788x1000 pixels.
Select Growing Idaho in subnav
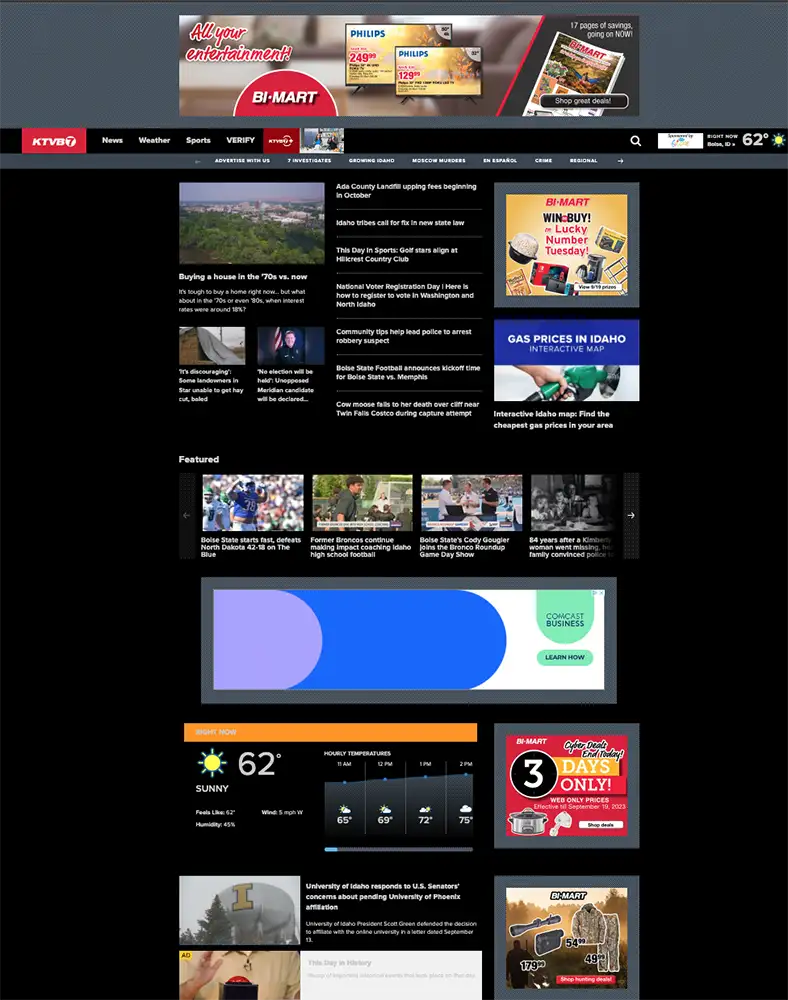click(372, 161)
